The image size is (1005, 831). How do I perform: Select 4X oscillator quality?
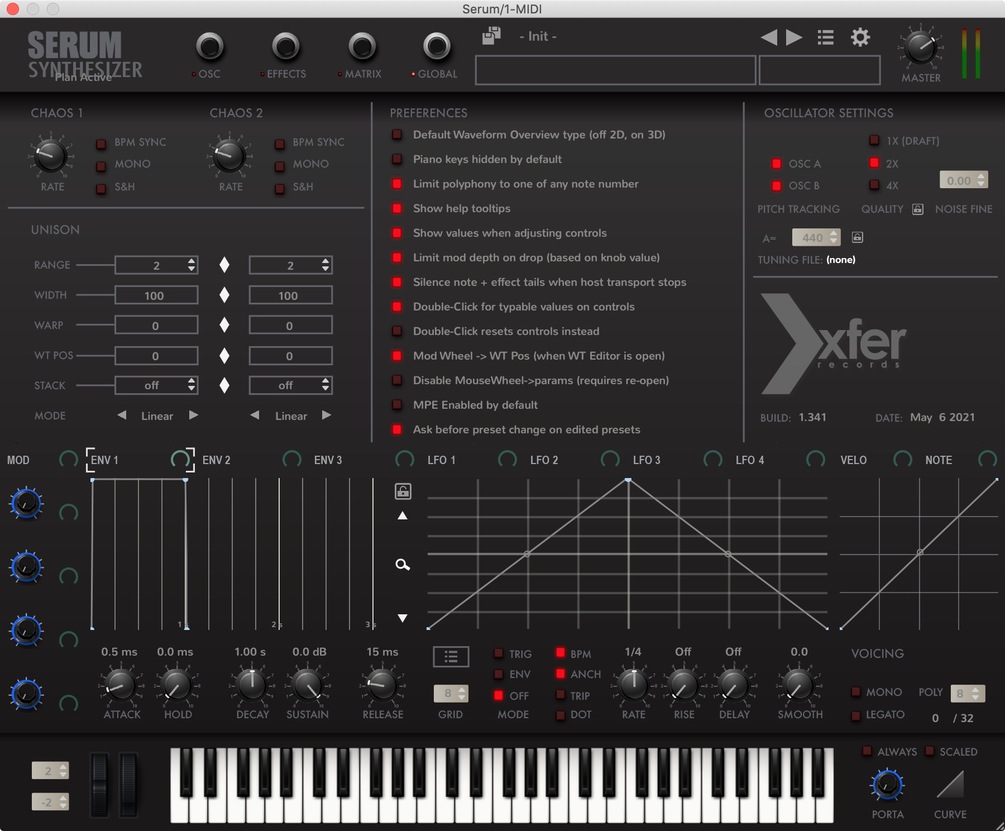(x=874, y=185)
